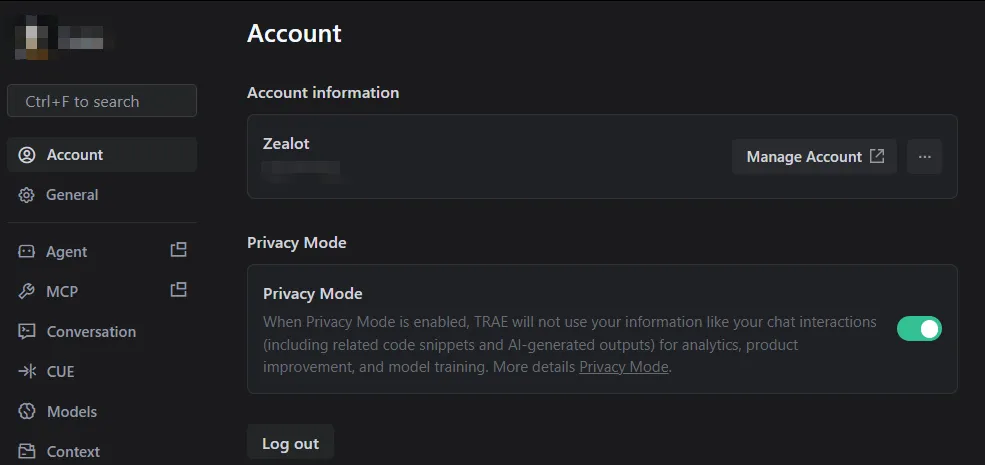Click the CUE asterisk-arrow icon
Viewport: 985px width, 465px height.
tap(27, 372)
